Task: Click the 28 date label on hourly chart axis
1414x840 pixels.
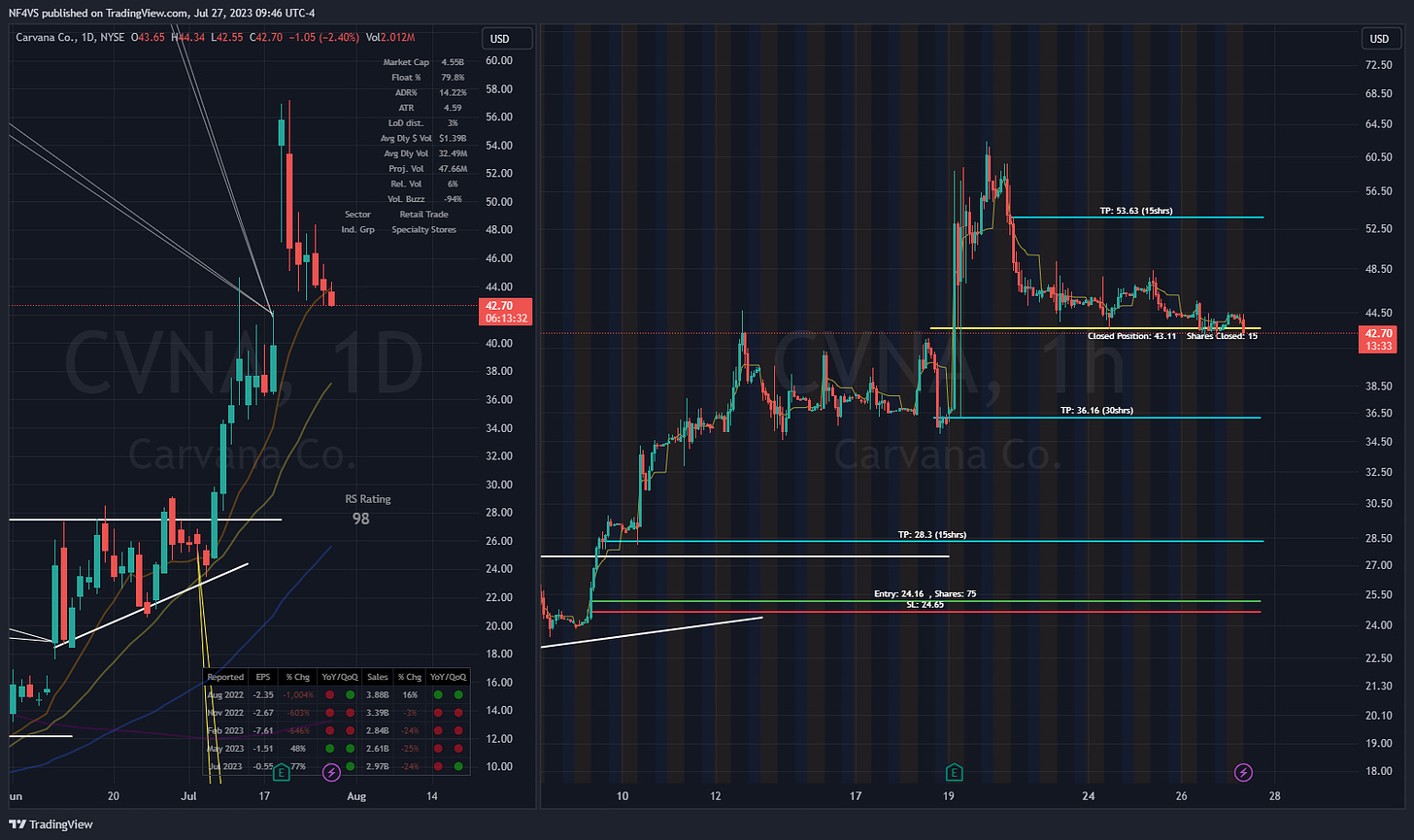Action: (1275, 796)
